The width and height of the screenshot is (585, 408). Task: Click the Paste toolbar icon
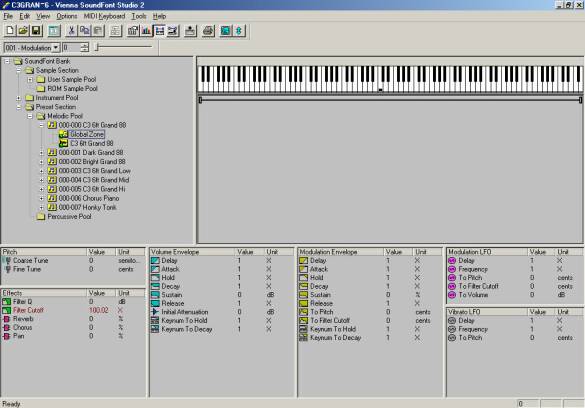(98, 31)
